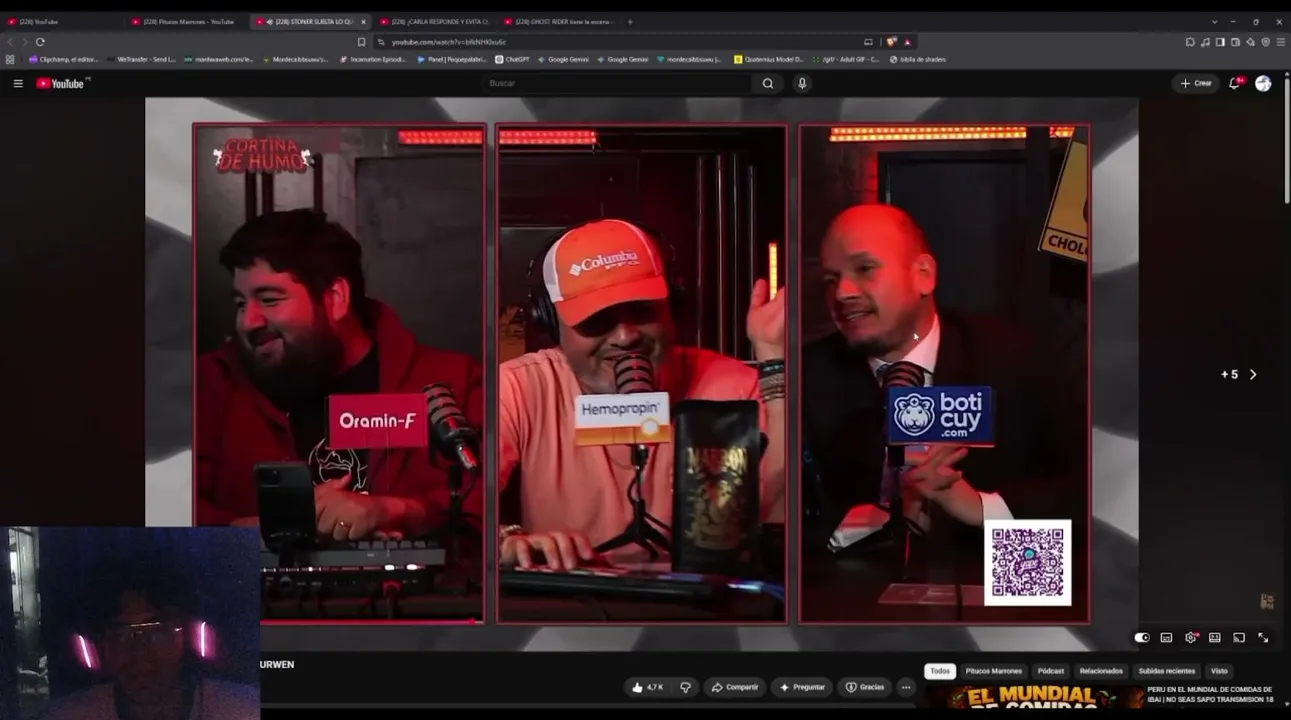Close the active STONER SUELTA tab

click(x=363, y=22)
